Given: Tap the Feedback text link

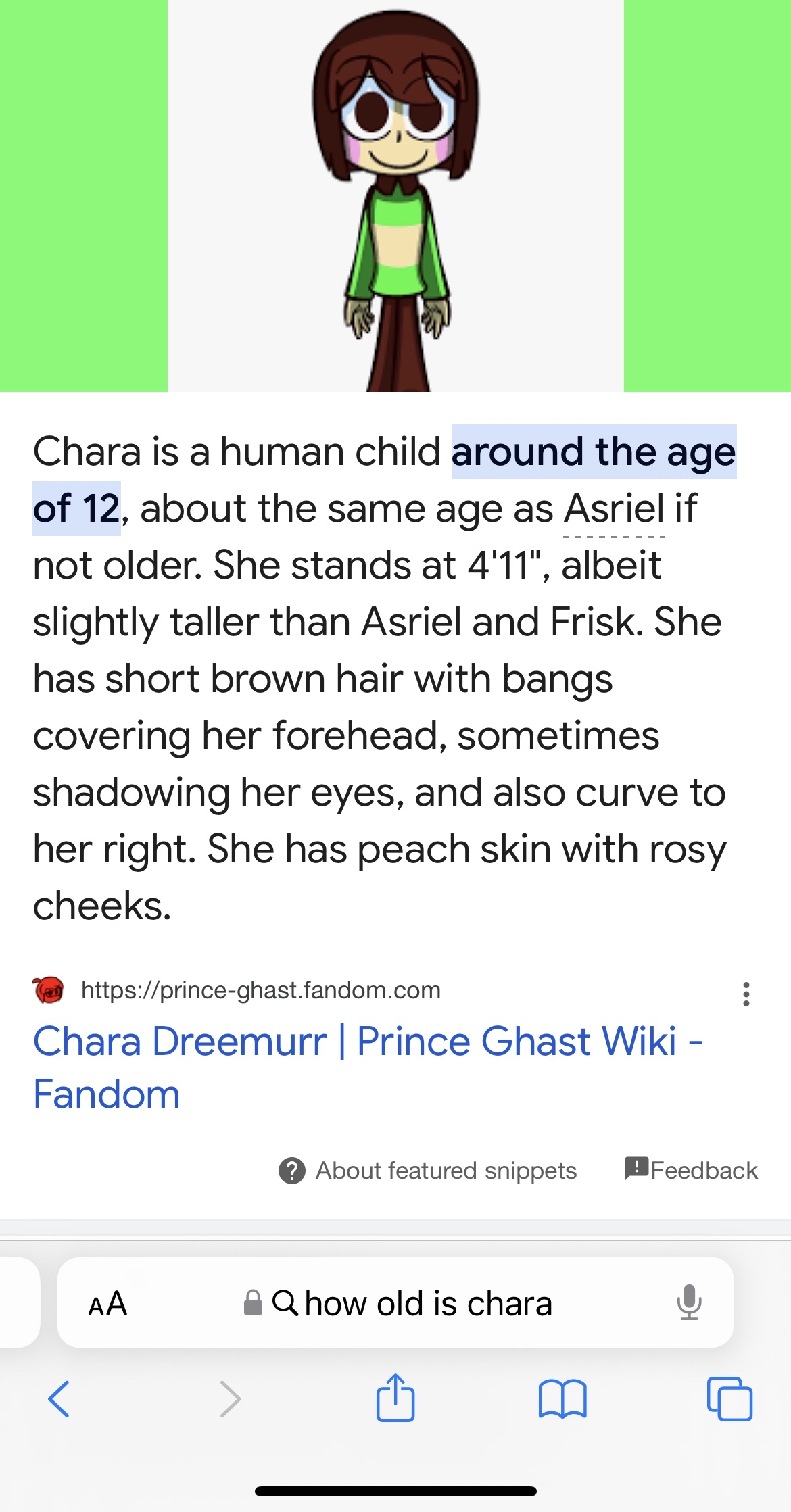Looking at the screenshot, I should coord(704,1171).
